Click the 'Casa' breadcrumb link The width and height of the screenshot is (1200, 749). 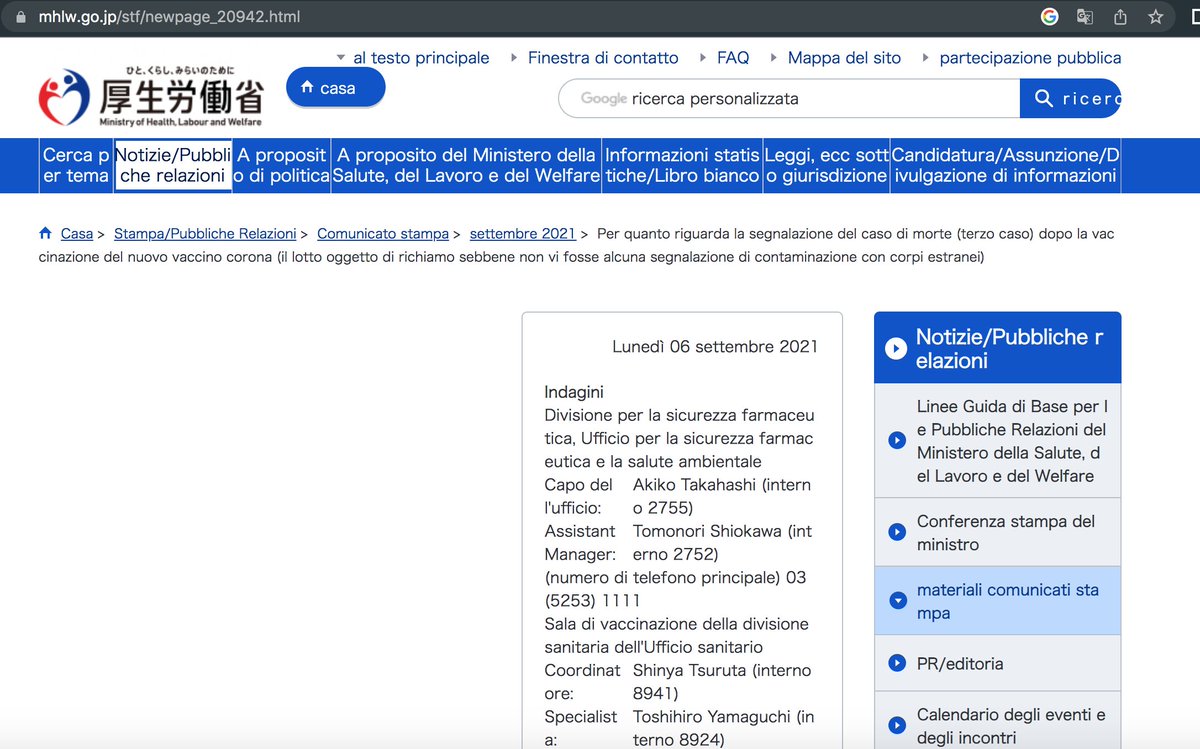77,233
